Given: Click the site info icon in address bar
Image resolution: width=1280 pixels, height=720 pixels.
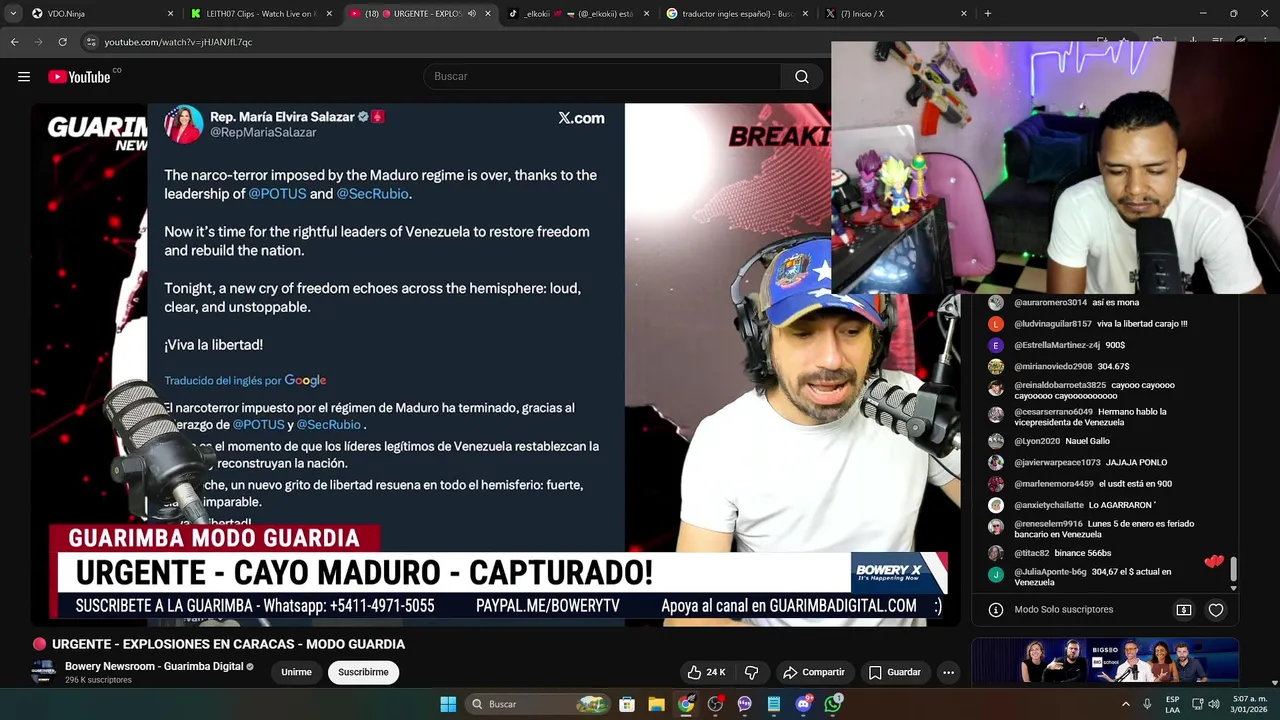Looking at the screenshot, I should pyautogui.click(x=91, y=42).
